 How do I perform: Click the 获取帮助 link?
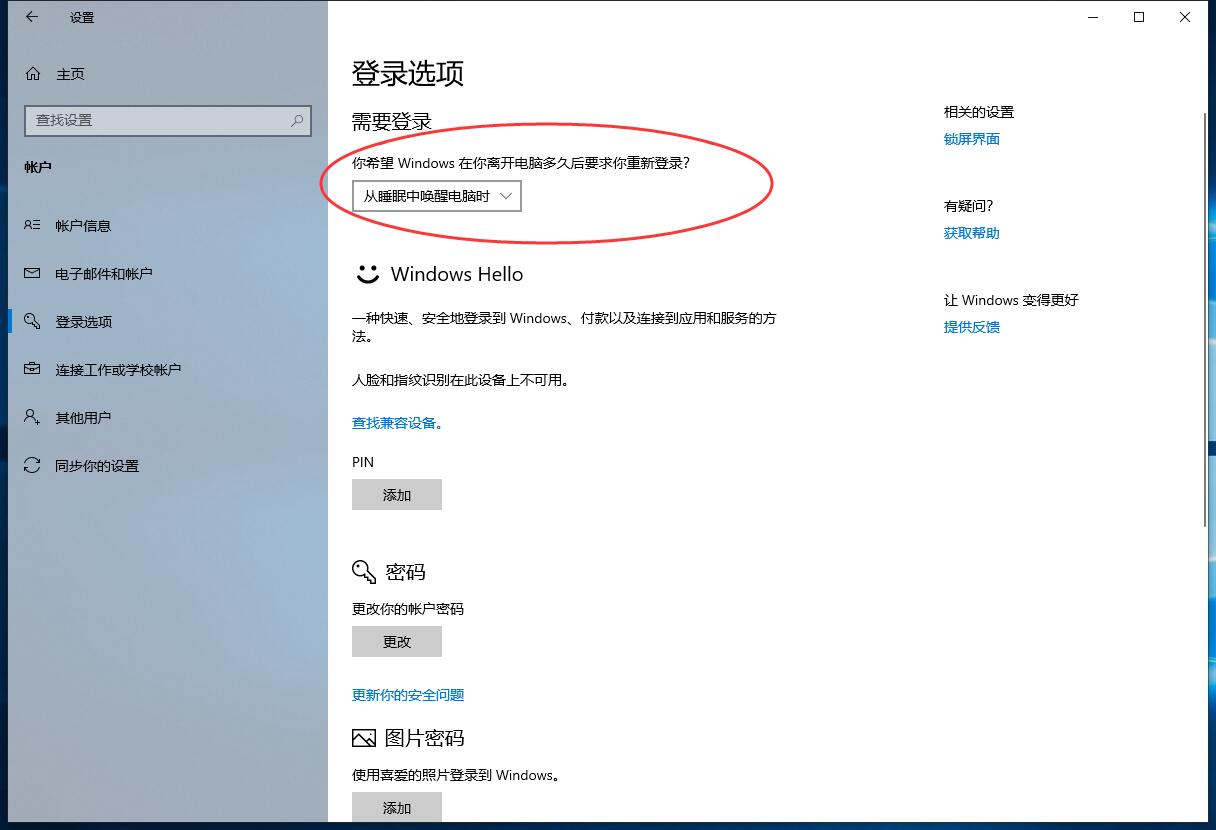(x=972, y=233)
